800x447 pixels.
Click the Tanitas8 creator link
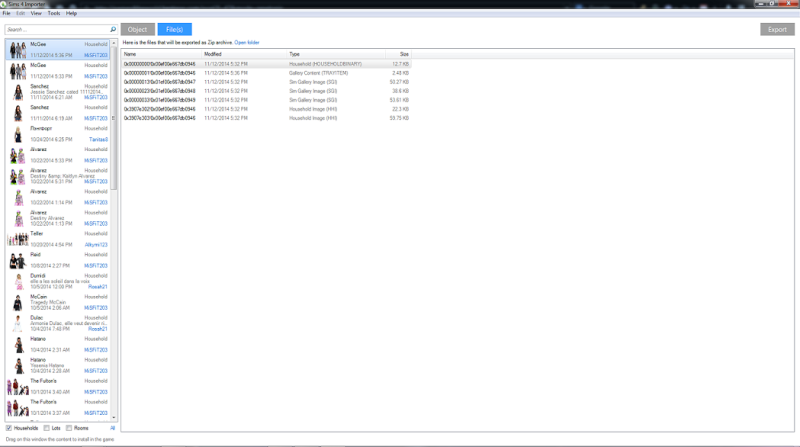pos(98,139)
